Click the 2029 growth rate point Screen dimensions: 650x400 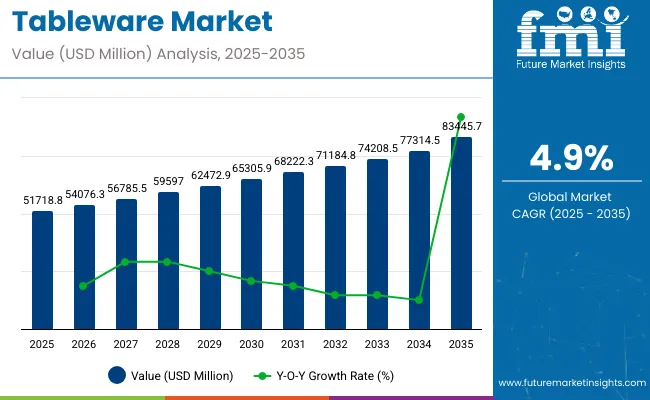point(209,271)
